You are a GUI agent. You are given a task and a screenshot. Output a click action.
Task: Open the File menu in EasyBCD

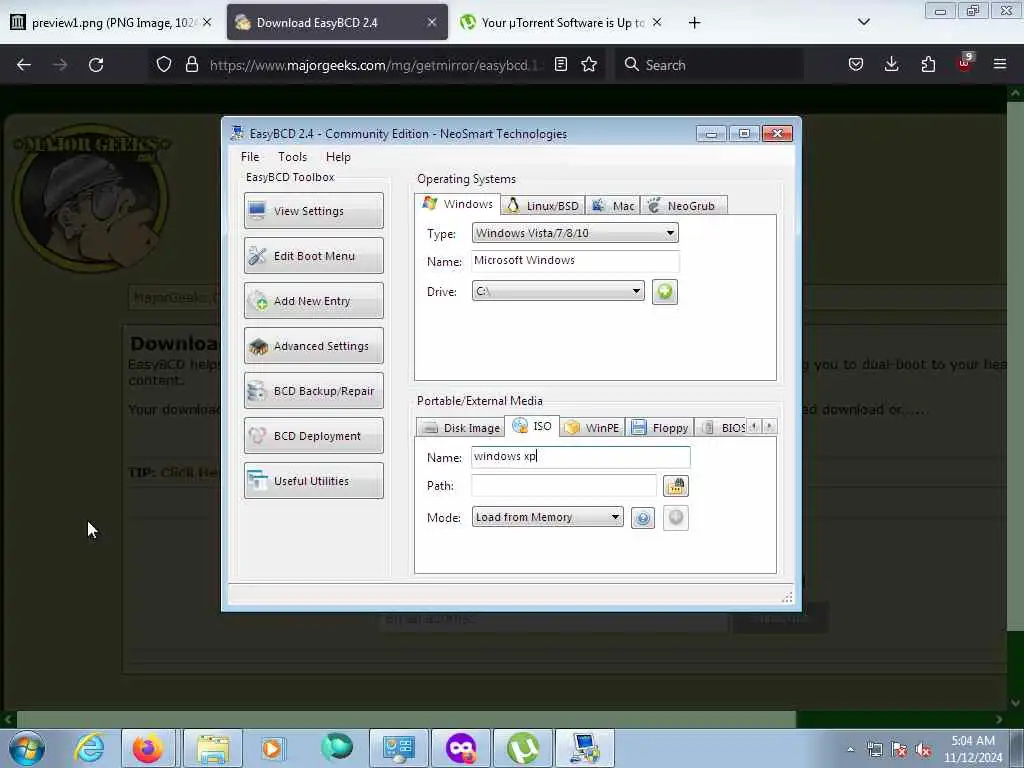(x=249, y=157)
